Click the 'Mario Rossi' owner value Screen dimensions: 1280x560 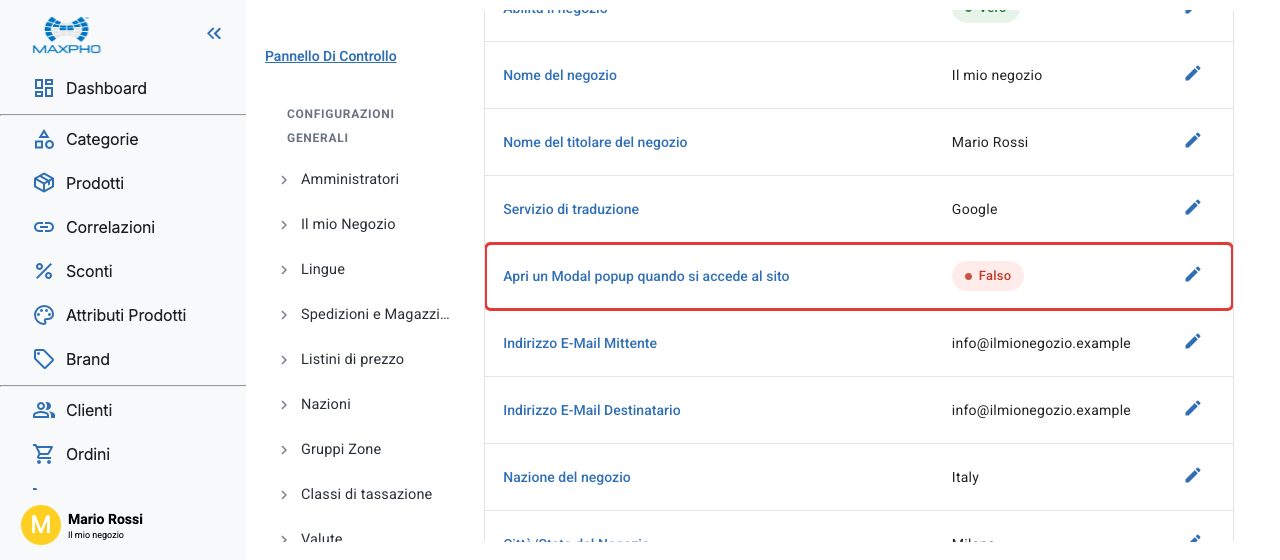point(990,142)
